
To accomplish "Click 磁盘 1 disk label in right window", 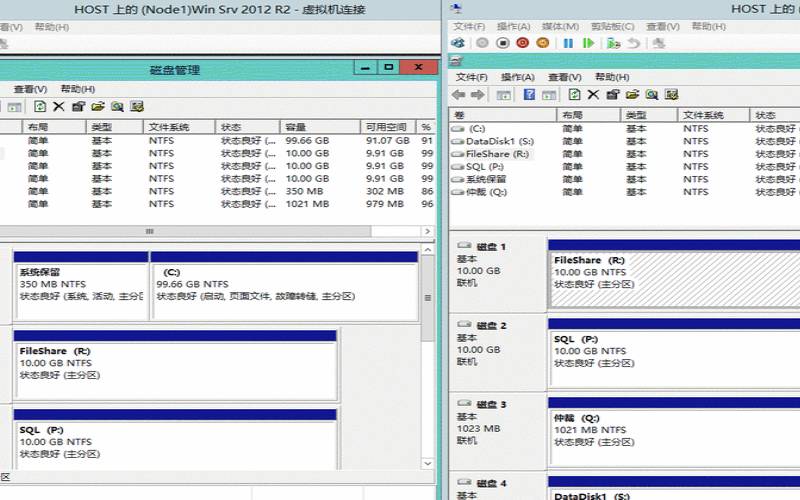I will click(490, 247).
